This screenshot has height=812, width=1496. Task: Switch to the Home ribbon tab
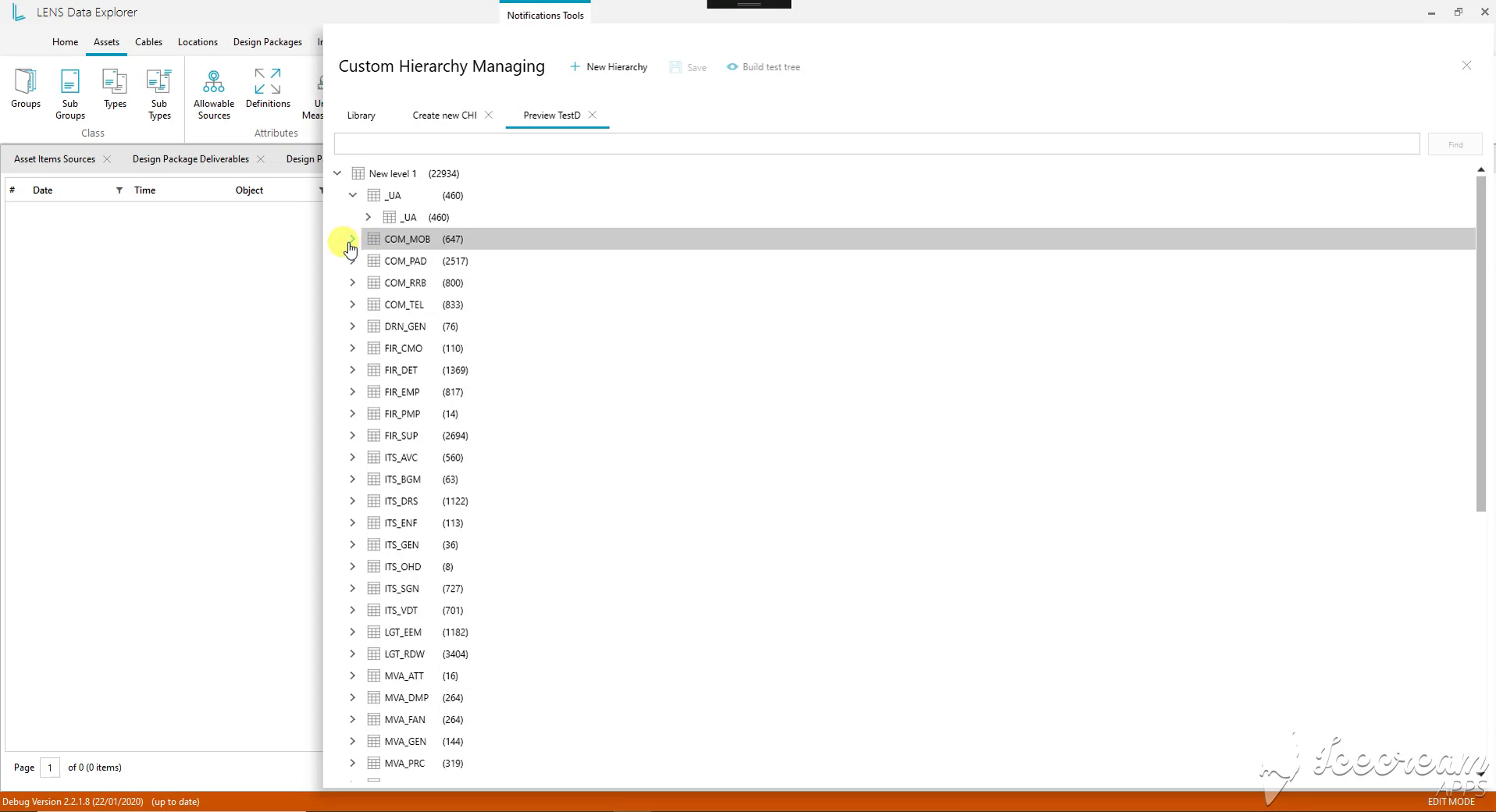(66, 42)
